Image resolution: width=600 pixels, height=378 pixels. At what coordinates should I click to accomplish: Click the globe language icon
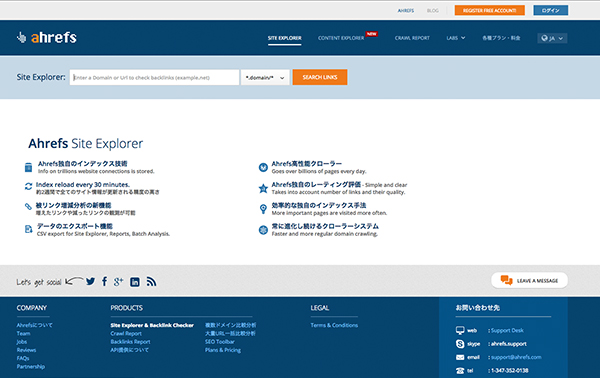coord(545,38)
